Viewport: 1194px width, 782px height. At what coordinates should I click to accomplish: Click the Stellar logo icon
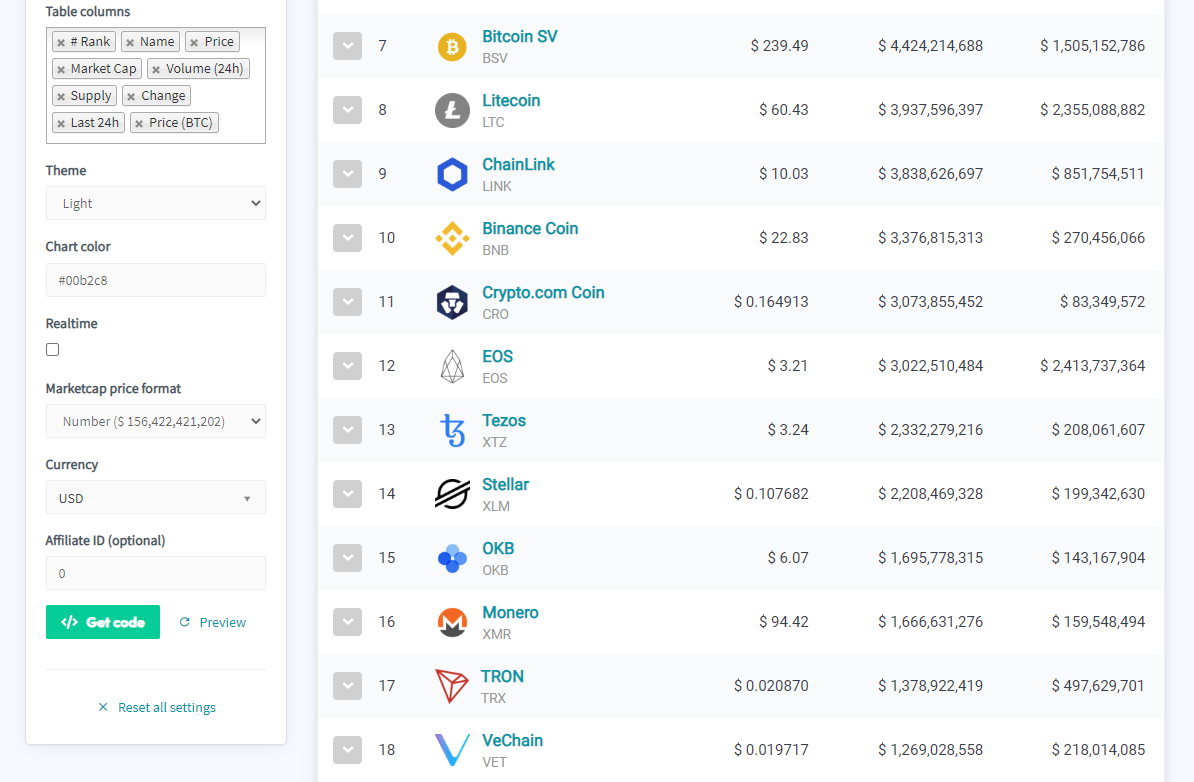point(452,494)
